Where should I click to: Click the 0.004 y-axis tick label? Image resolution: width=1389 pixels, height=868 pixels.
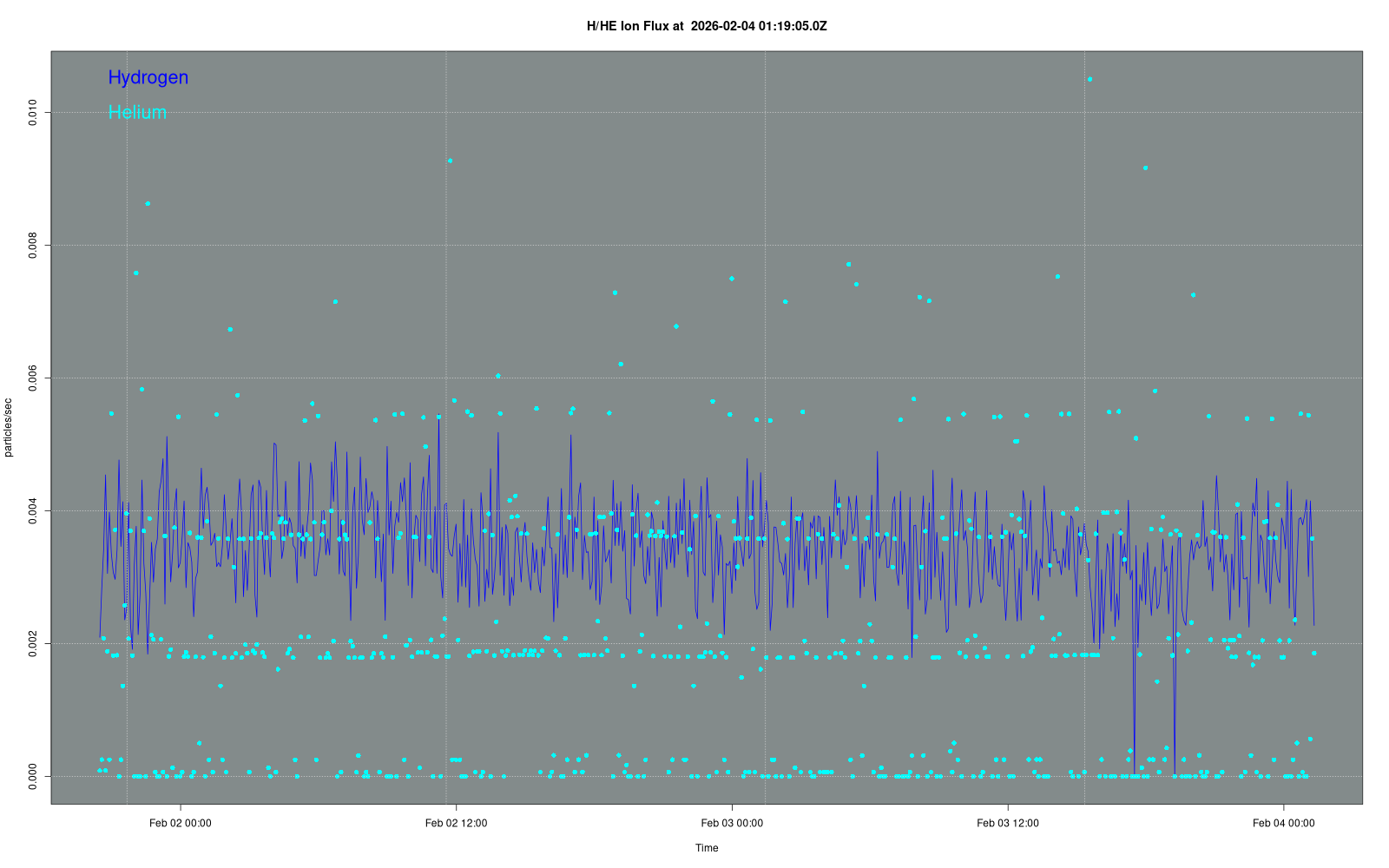33,511
